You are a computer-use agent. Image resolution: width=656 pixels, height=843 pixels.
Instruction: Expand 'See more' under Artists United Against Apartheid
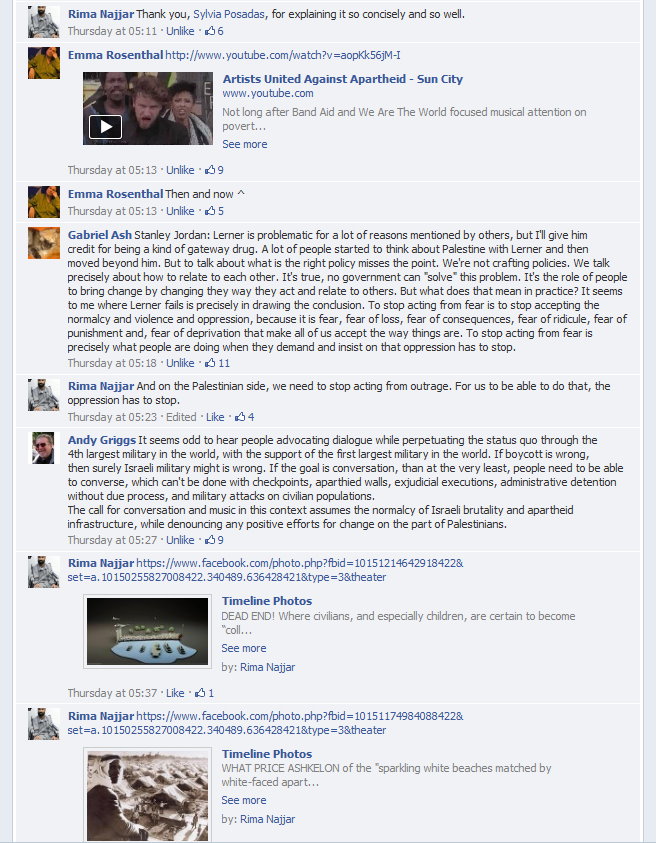click(245, 144)
